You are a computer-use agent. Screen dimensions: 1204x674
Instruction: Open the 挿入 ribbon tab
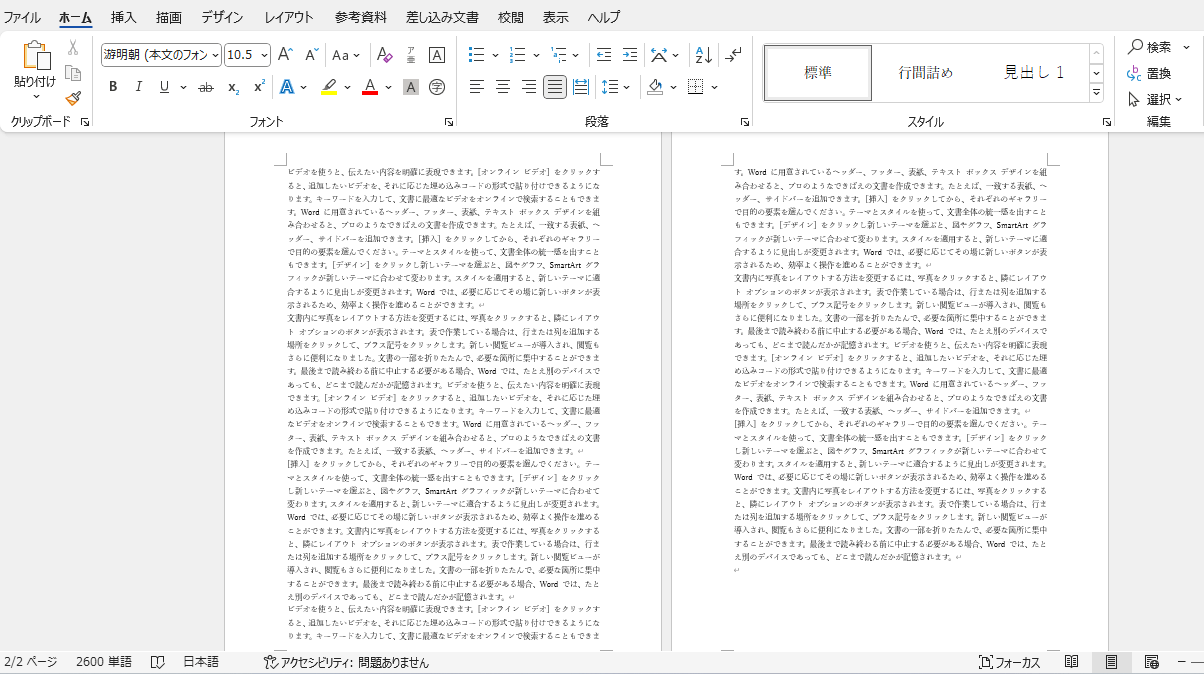(123, 17)
